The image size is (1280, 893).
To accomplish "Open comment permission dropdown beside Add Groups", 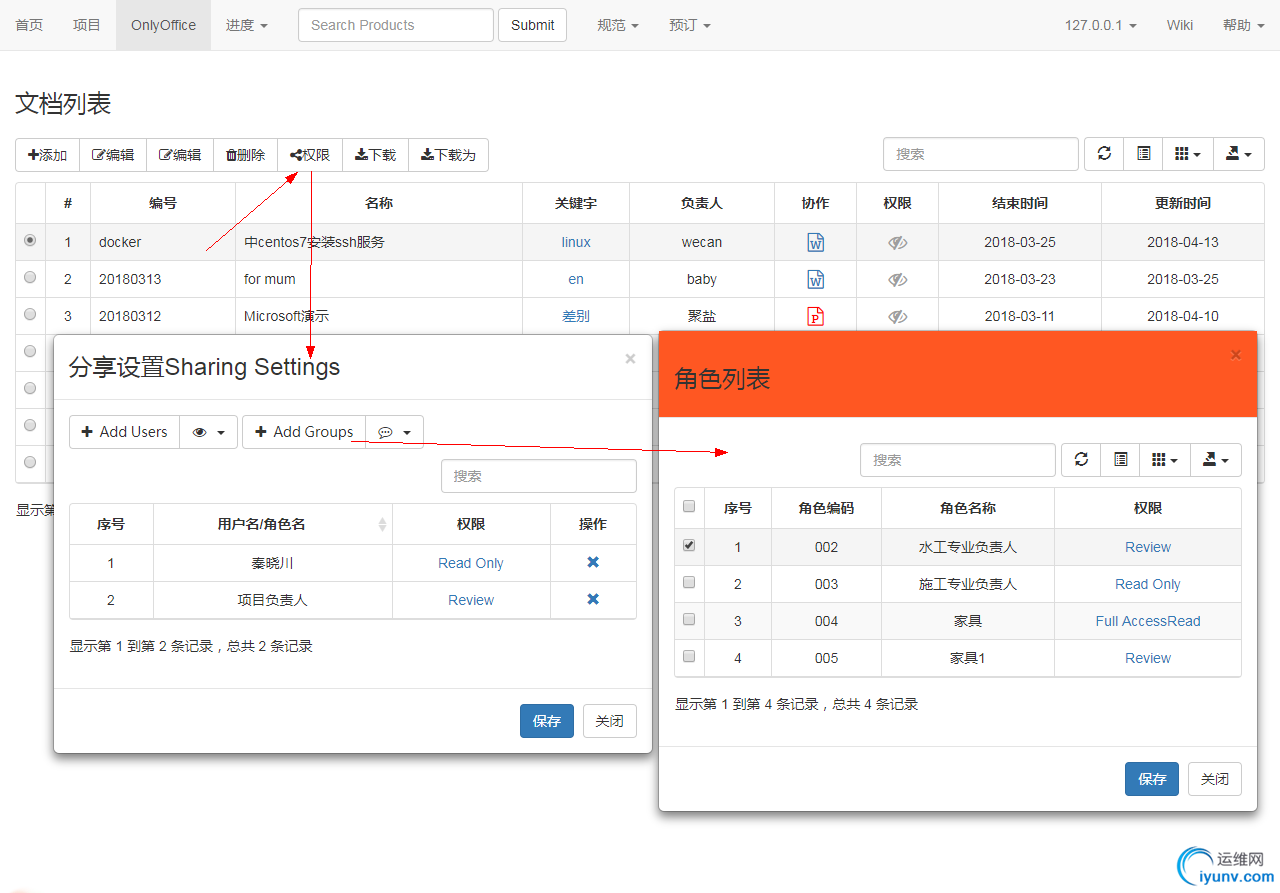I will 395,432.
